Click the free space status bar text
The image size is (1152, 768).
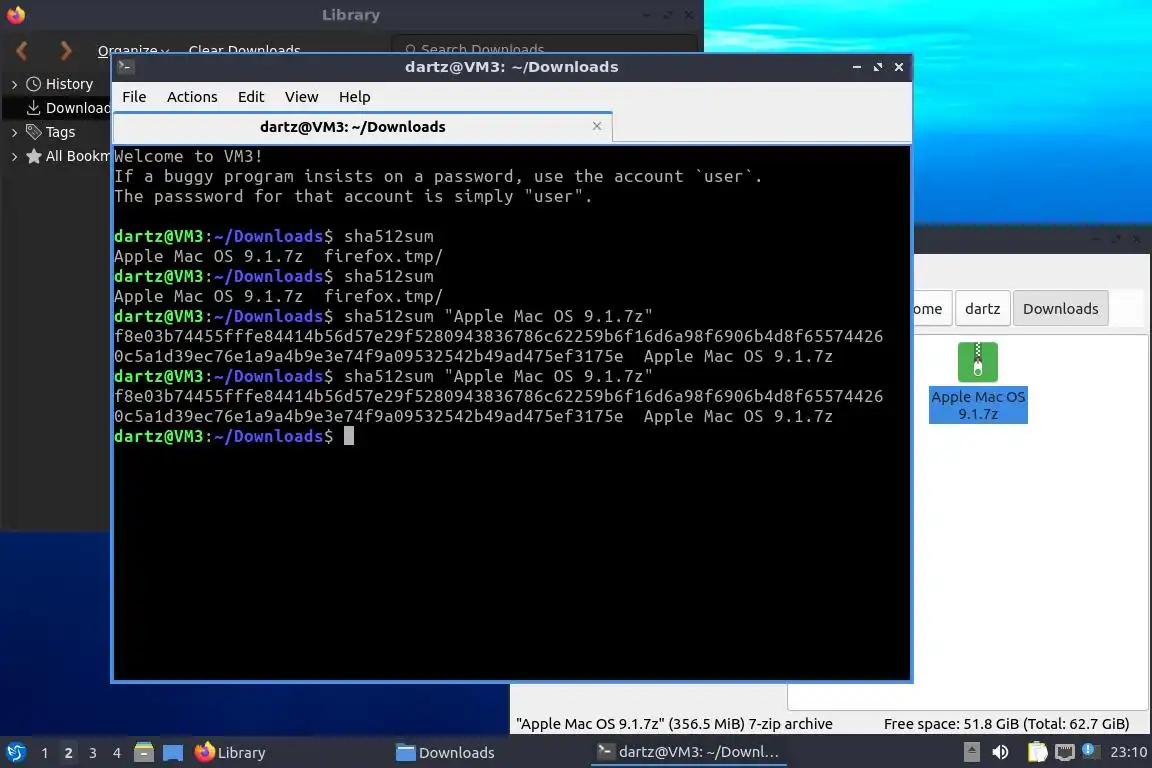(x=1006, y=724)
